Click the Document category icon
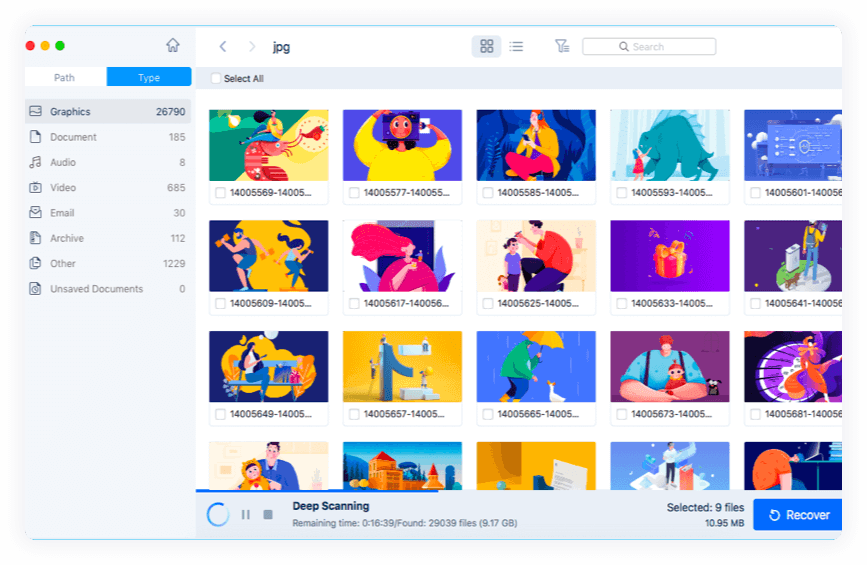 tap(35, 137)
